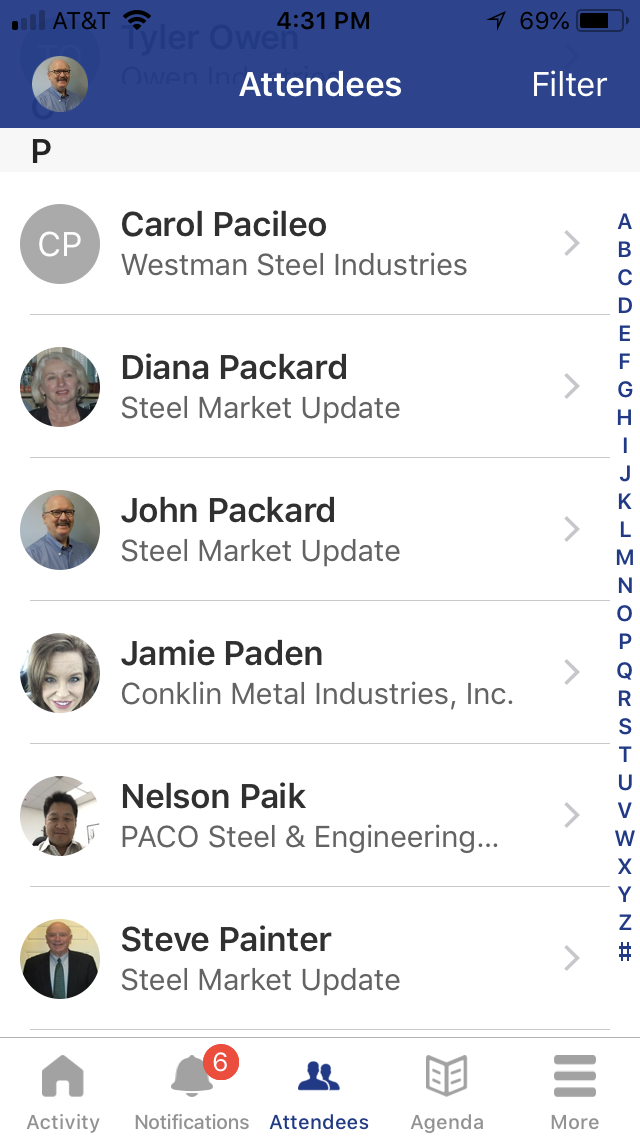Select the Attendees people icon

[x=319, y=1078]
